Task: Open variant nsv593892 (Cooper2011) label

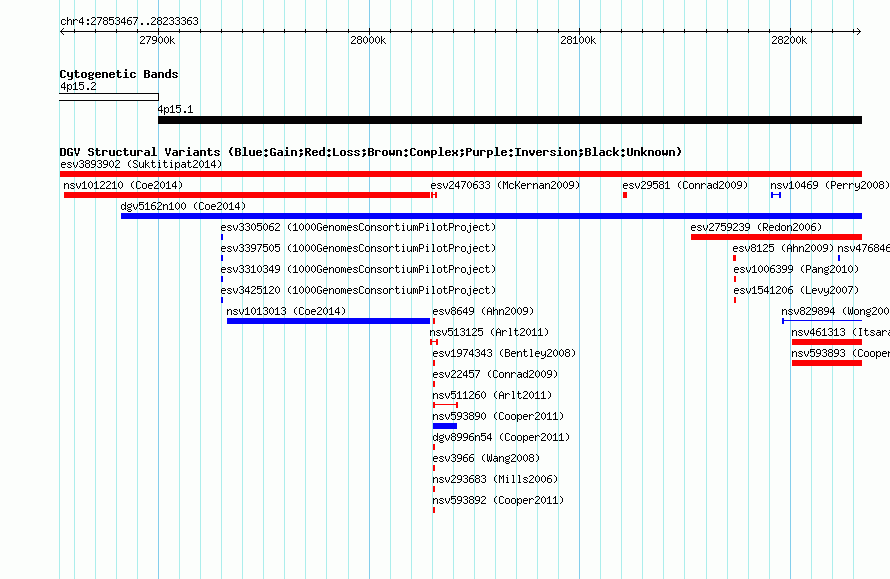Action: click(x=498, y=500)
